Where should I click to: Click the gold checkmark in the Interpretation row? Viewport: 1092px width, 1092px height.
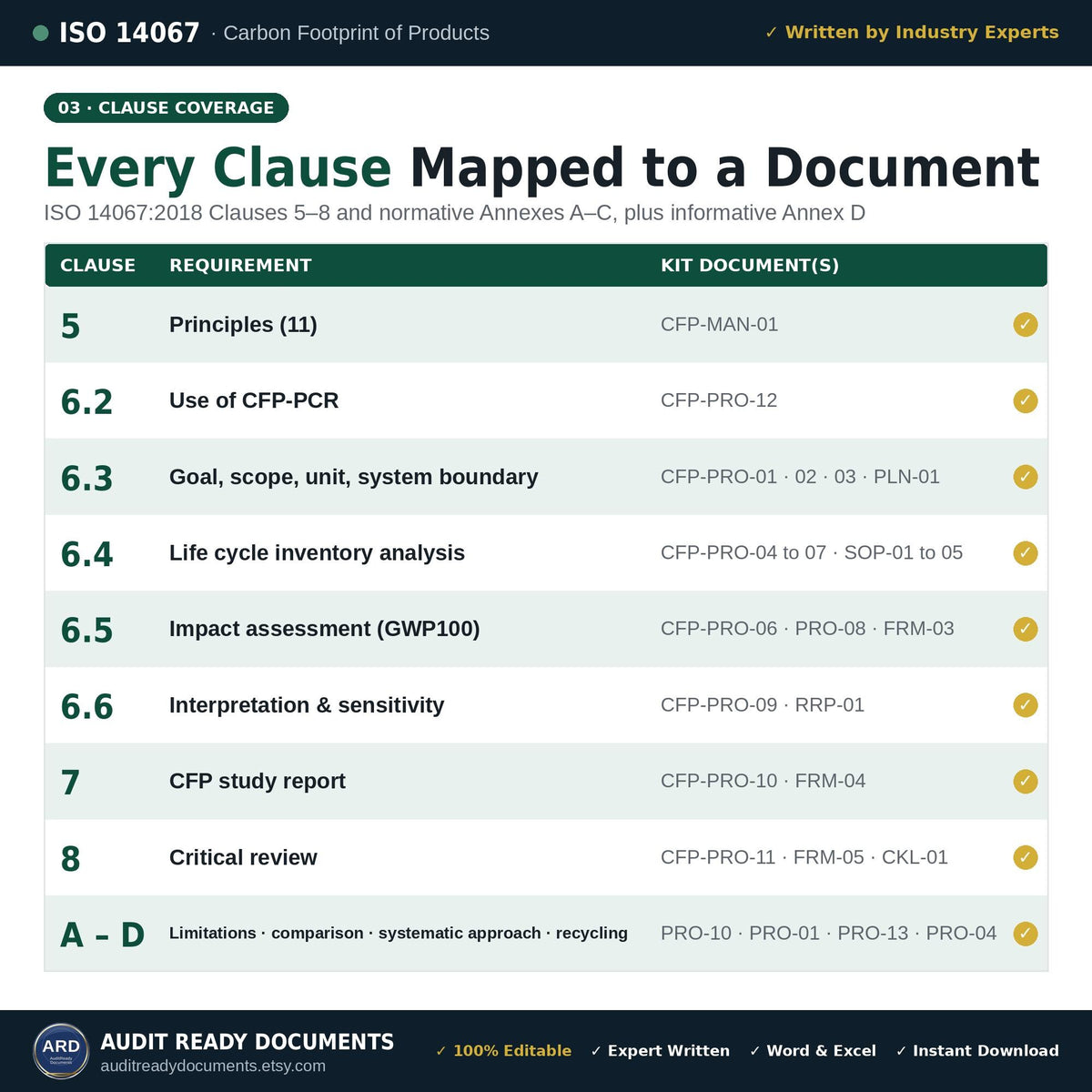coord(1026,705)
